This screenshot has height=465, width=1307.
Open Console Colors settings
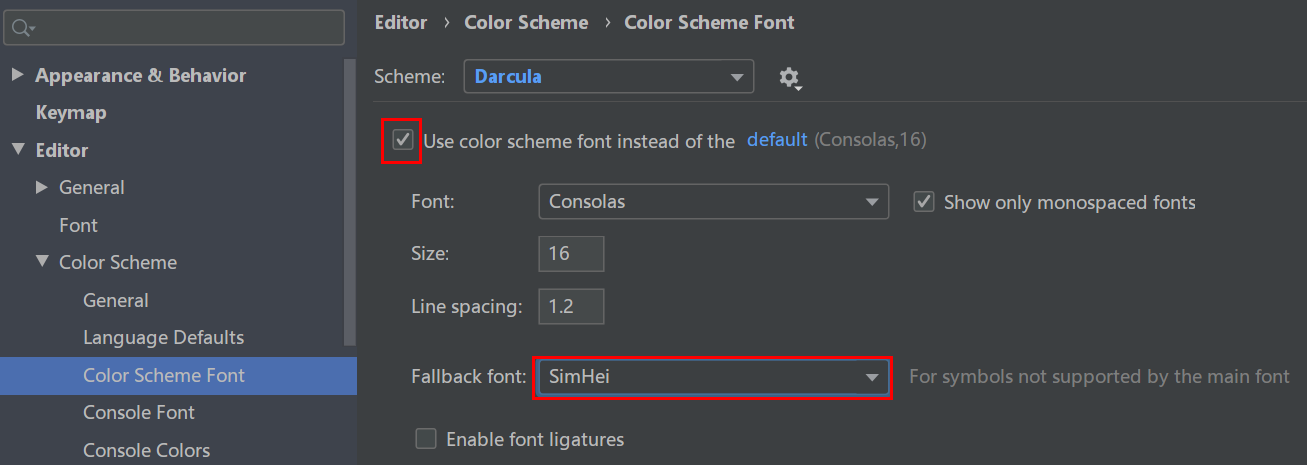pos(146,450)
